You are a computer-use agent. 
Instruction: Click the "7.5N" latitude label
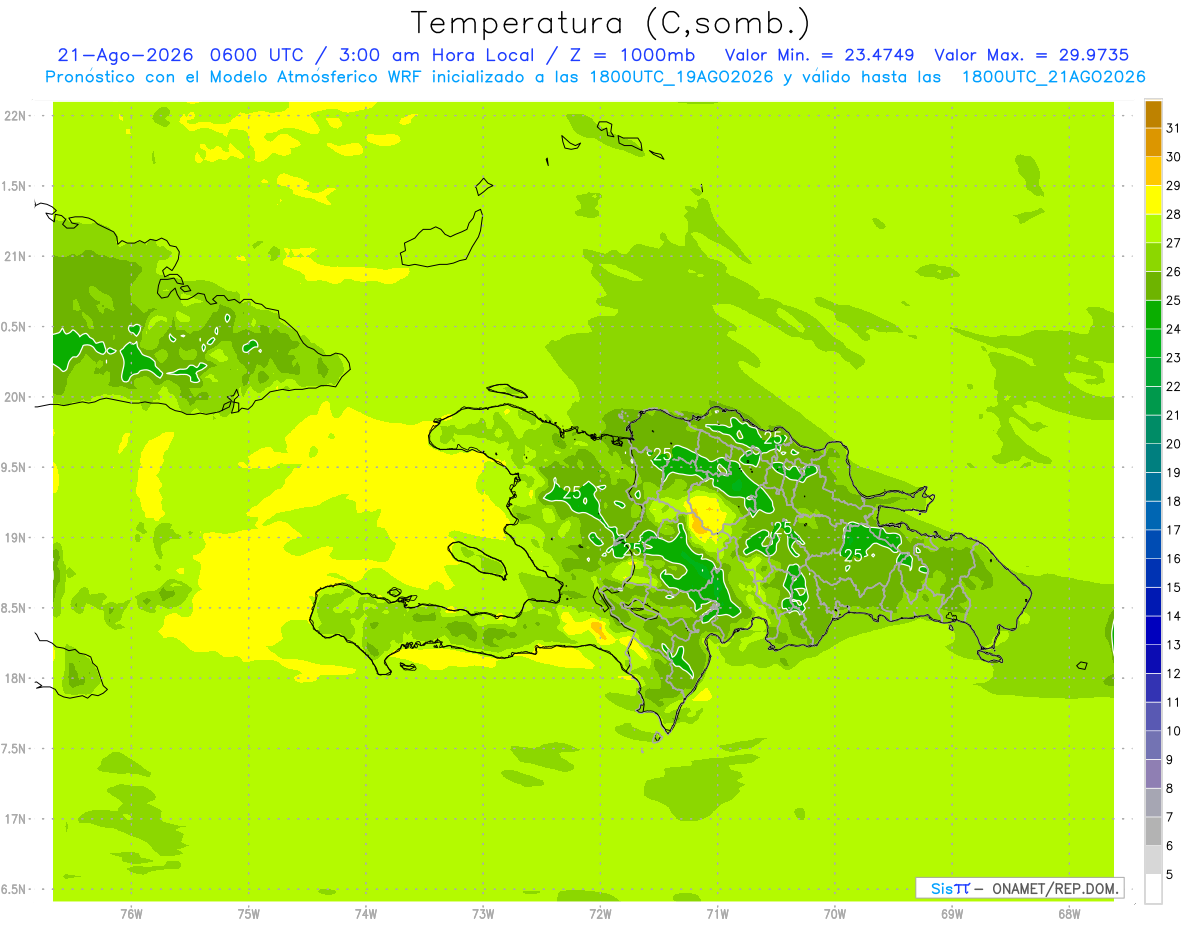point(14,749)
